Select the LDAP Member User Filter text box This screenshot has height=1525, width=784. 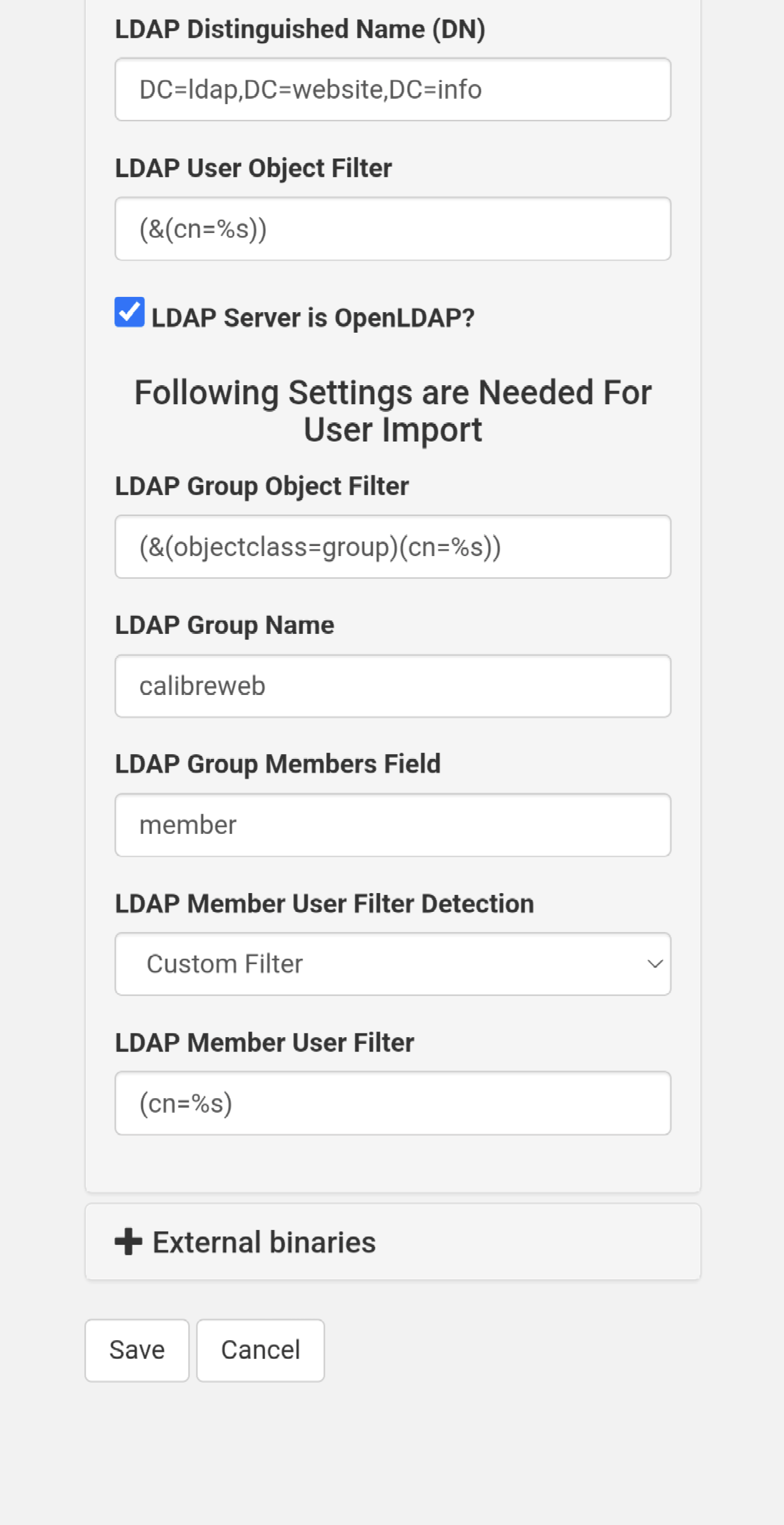coord(392,1103)
